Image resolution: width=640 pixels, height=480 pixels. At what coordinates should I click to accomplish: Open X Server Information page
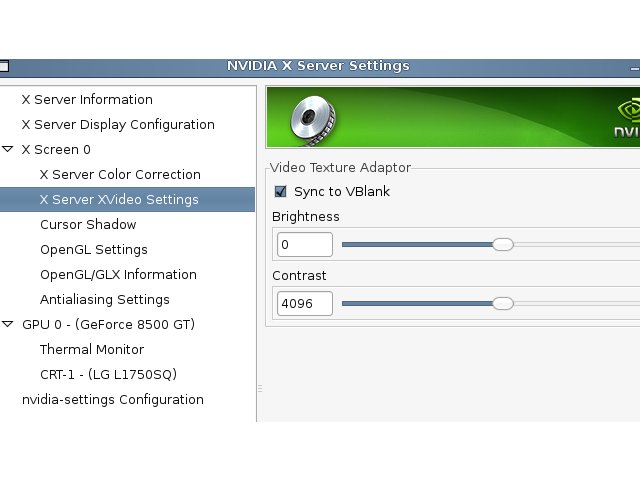[87, 100]
